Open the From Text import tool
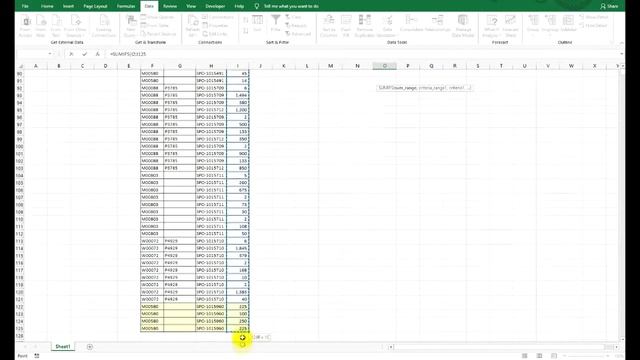The image size is (640, 360). [56, 26]
